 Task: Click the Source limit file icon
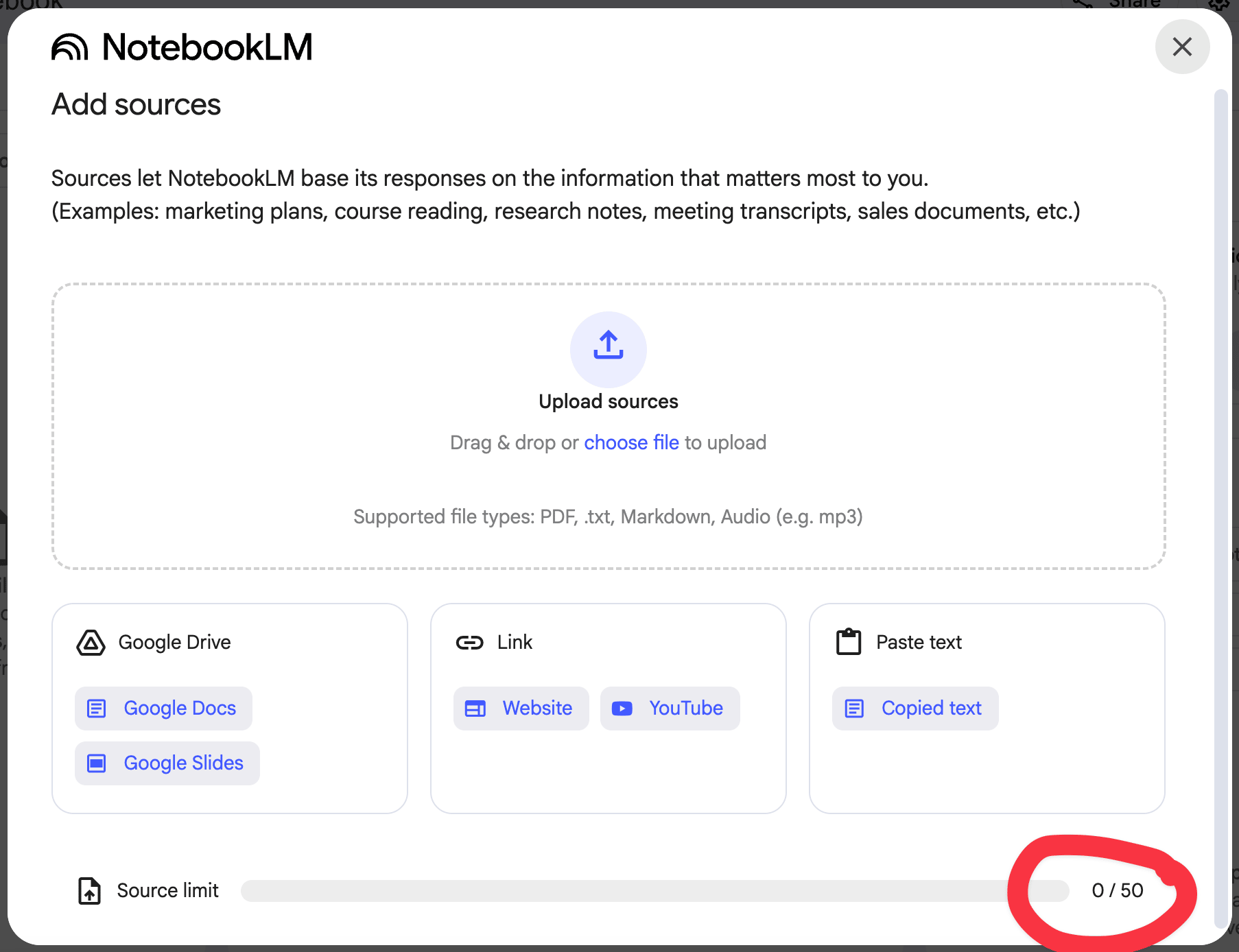[89, 890]
